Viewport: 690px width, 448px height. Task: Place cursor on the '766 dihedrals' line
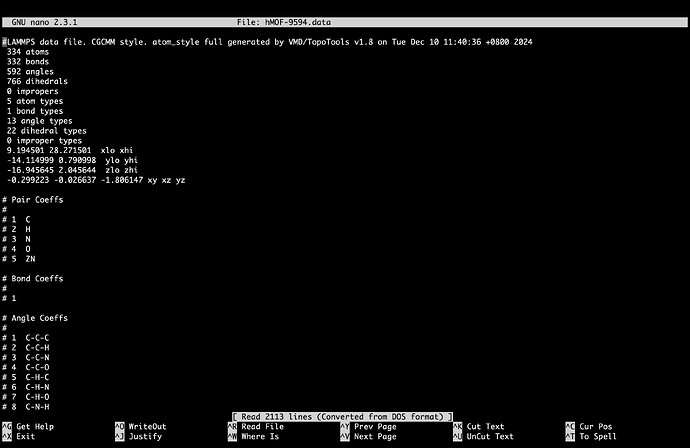[37, 81]
